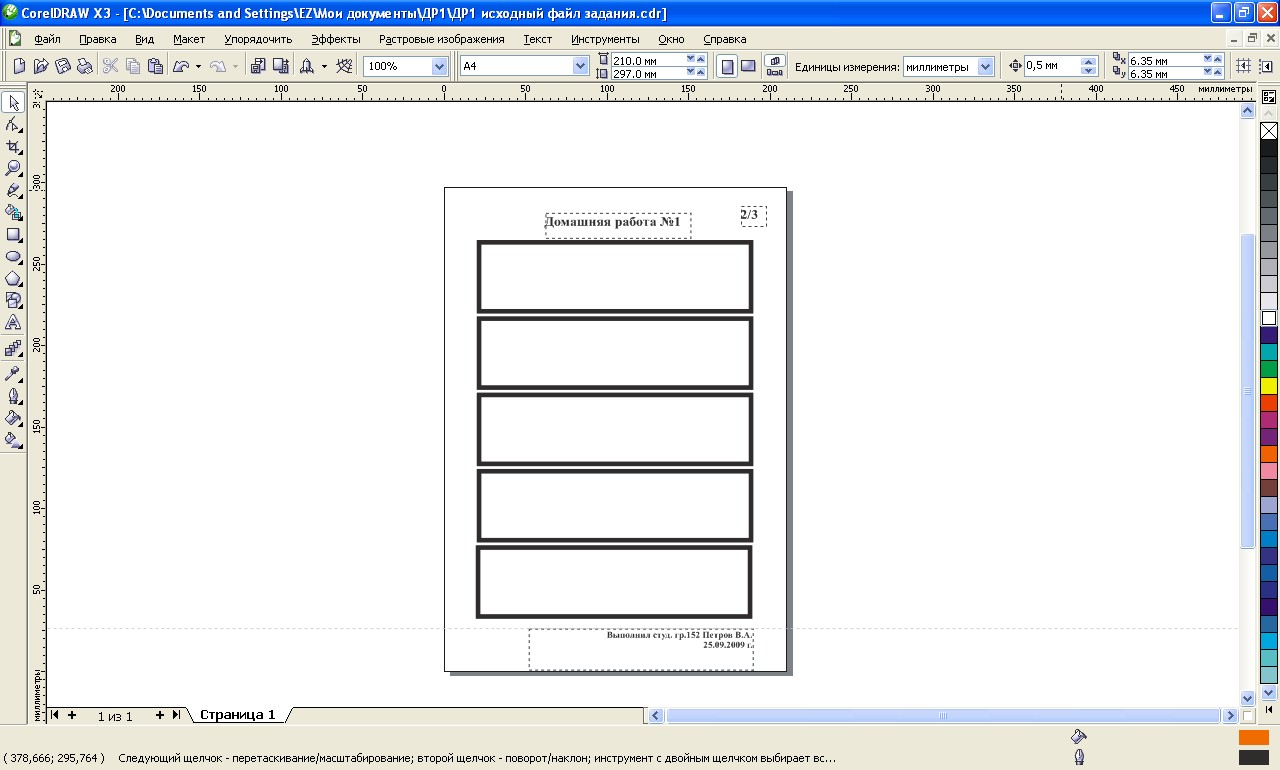This screenshot has height=770, width=1280.
Task: Open the Правка menu
Action: tap(97, 39)
